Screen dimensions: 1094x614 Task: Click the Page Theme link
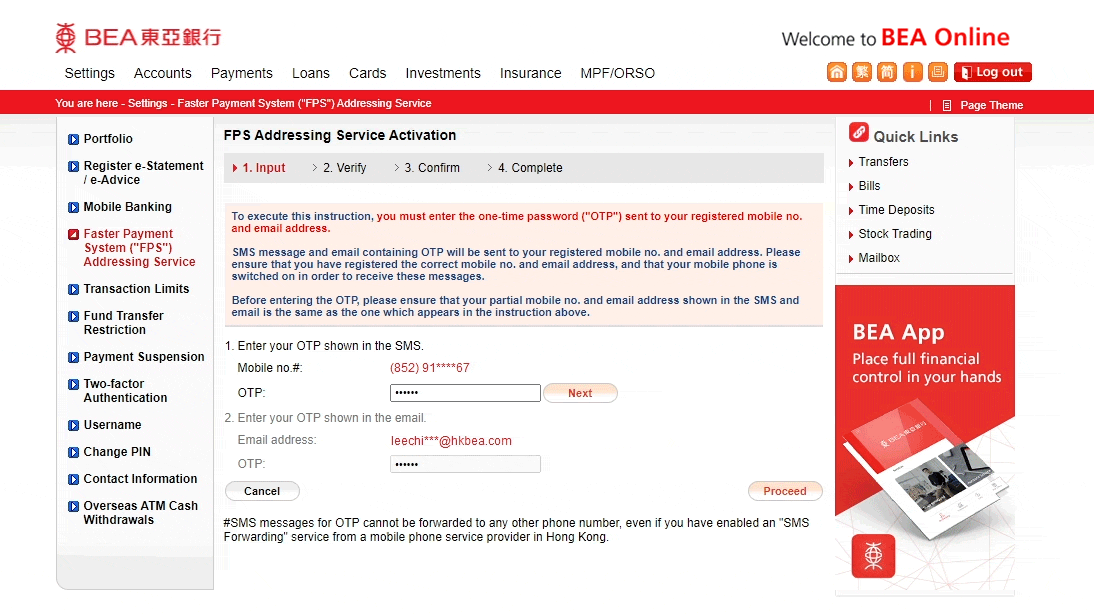click(x=991, y=105)
